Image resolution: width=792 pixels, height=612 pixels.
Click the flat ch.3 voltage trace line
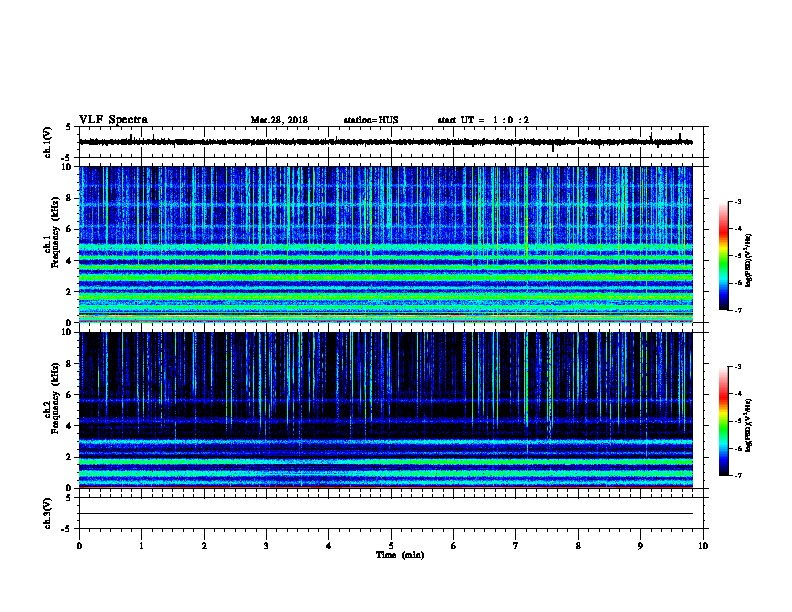coord(386,514)
